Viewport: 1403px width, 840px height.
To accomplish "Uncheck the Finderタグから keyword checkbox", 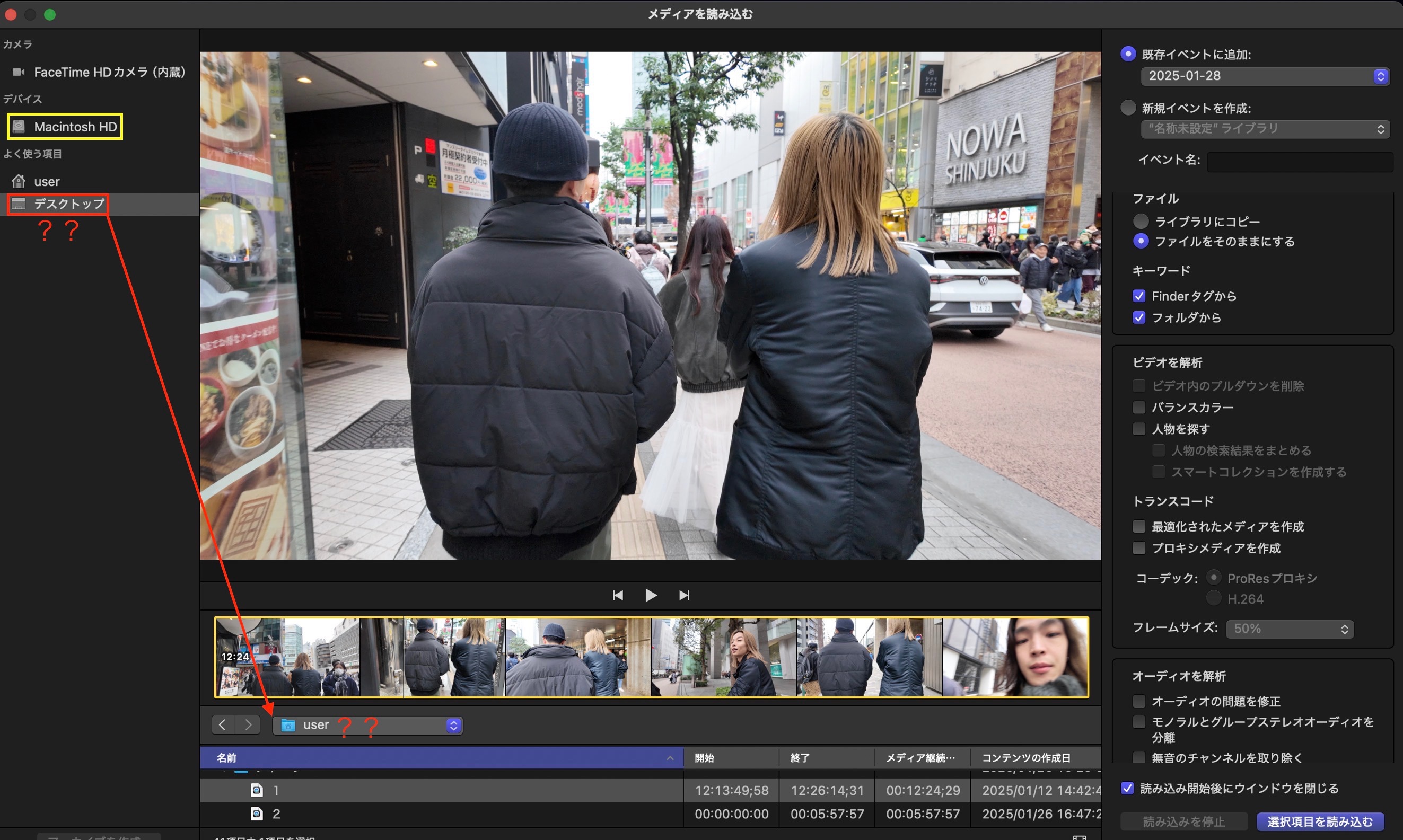I will [1138, 296].
